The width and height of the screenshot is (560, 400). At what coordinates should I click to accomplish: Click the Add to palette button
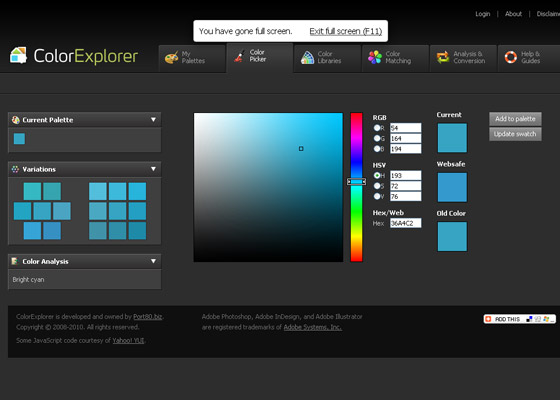515,119
